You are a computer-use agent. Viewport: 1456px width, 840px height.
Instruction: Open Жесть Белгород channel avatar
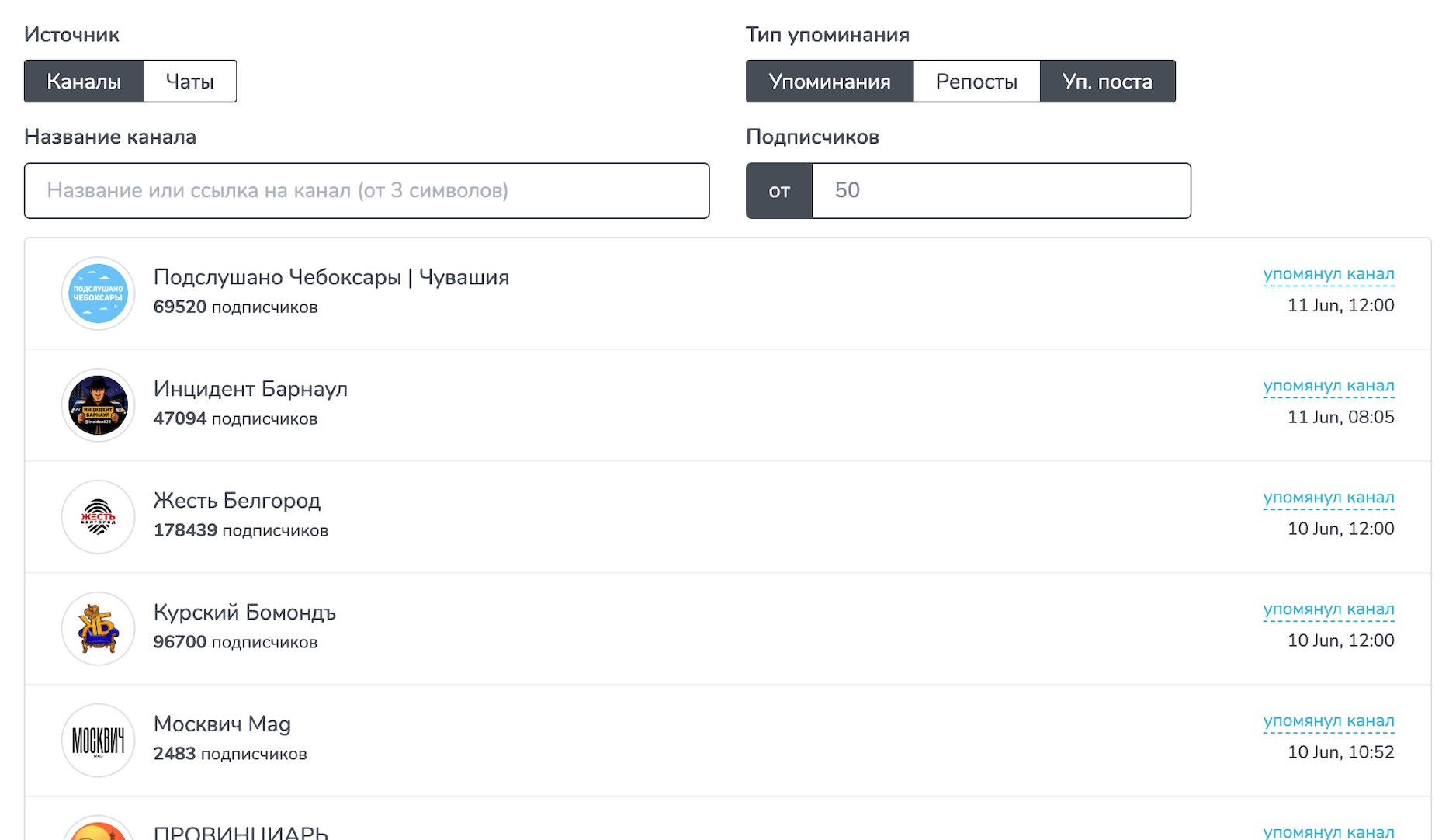(x=99, y=517)
